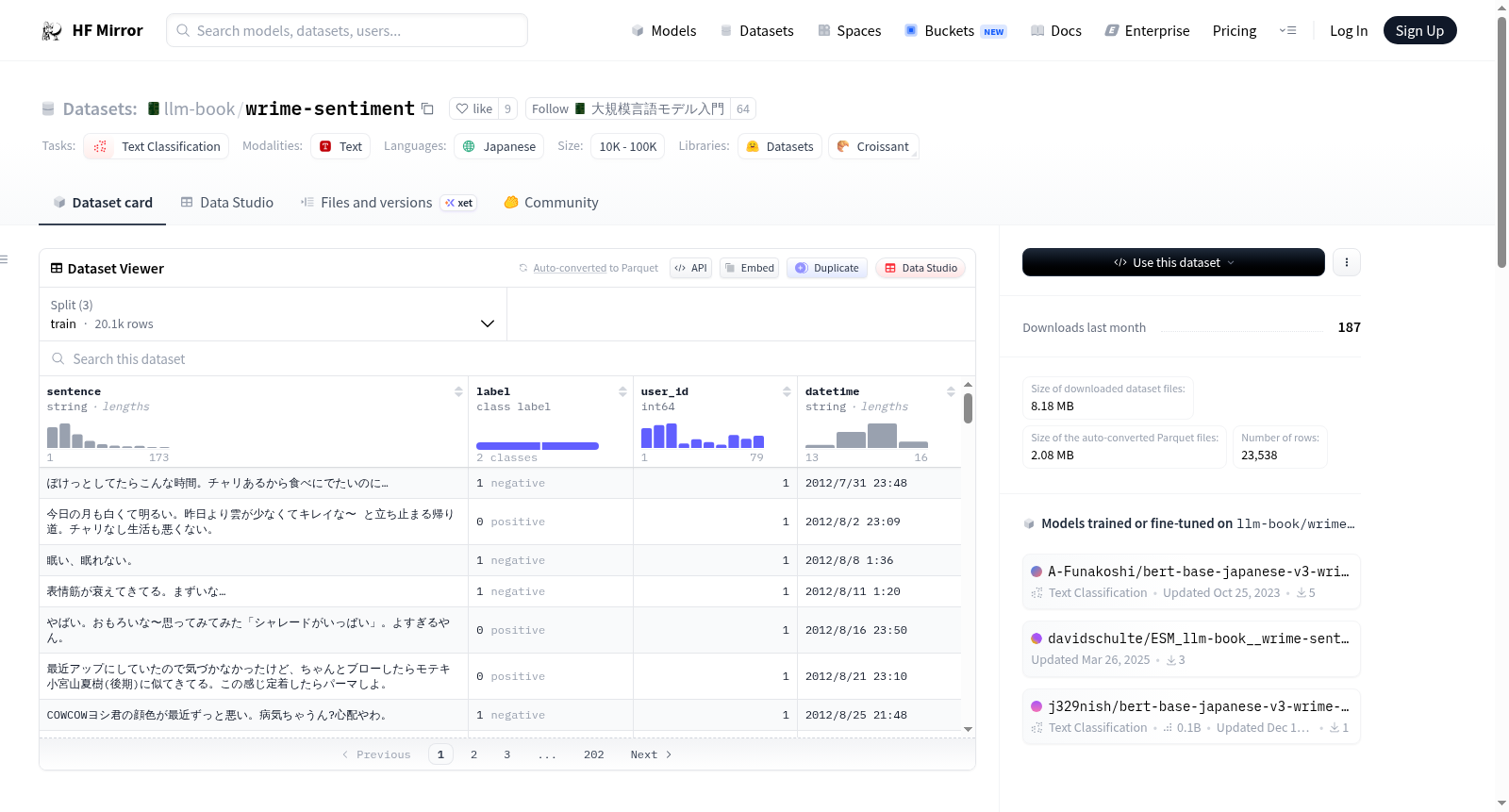Click the Embed button
Image resolution: width=1509 pixels, height=812 pixels.
750,268
